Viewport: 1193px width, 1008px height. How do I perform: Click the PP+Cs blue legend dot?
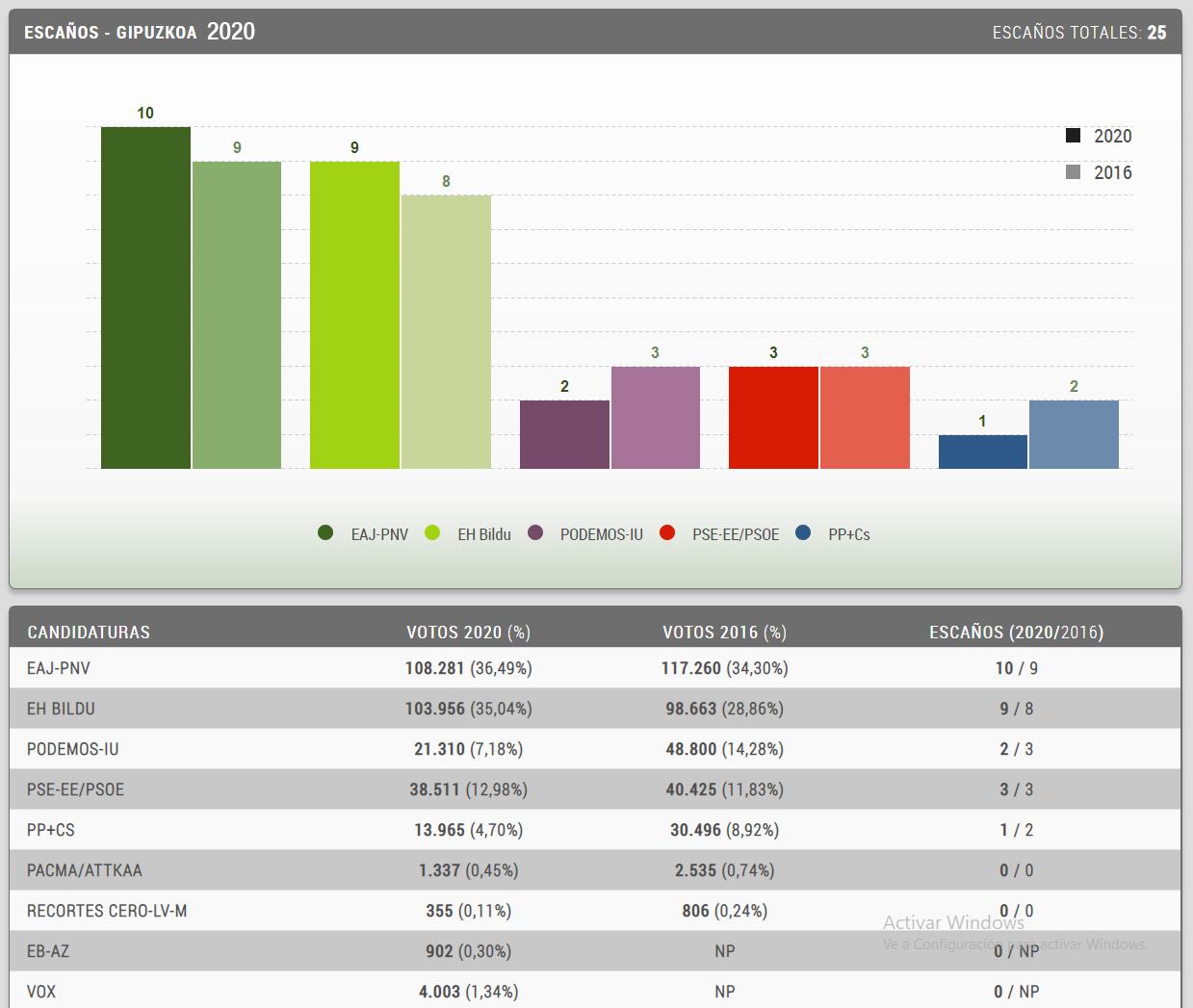tap(803, 532)
